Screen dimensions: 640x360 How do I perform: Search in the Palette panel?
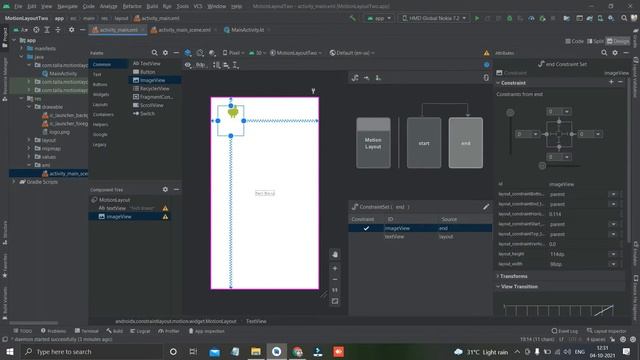pos(154,53)
